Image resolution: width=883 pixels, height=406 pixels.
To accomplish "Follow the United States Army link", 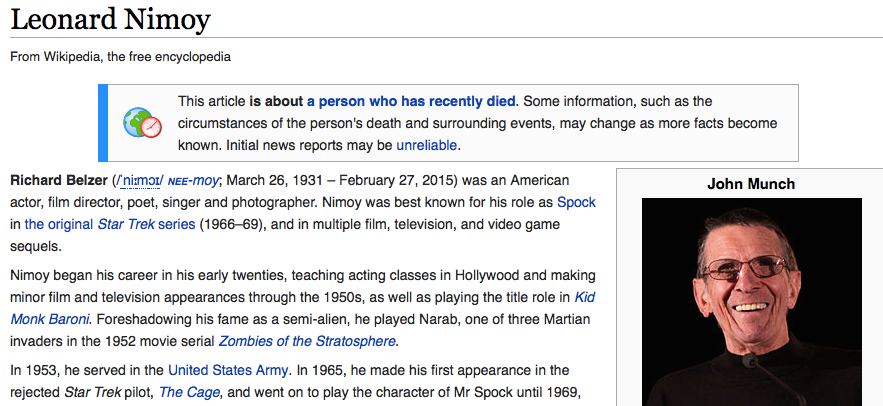I will point(228,371).
